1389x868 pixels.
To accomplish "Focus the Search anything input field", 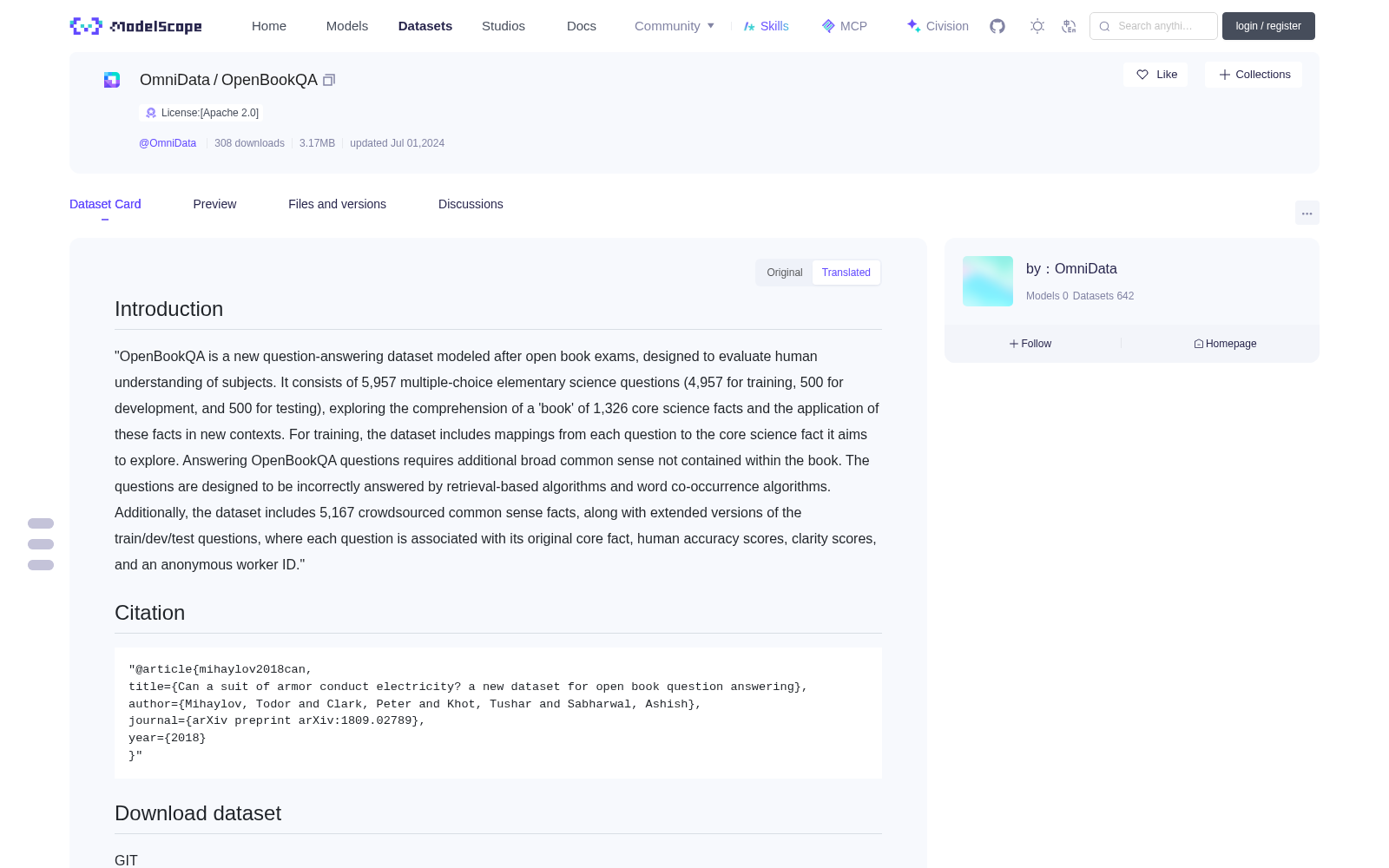I will tap(1154, 26).
